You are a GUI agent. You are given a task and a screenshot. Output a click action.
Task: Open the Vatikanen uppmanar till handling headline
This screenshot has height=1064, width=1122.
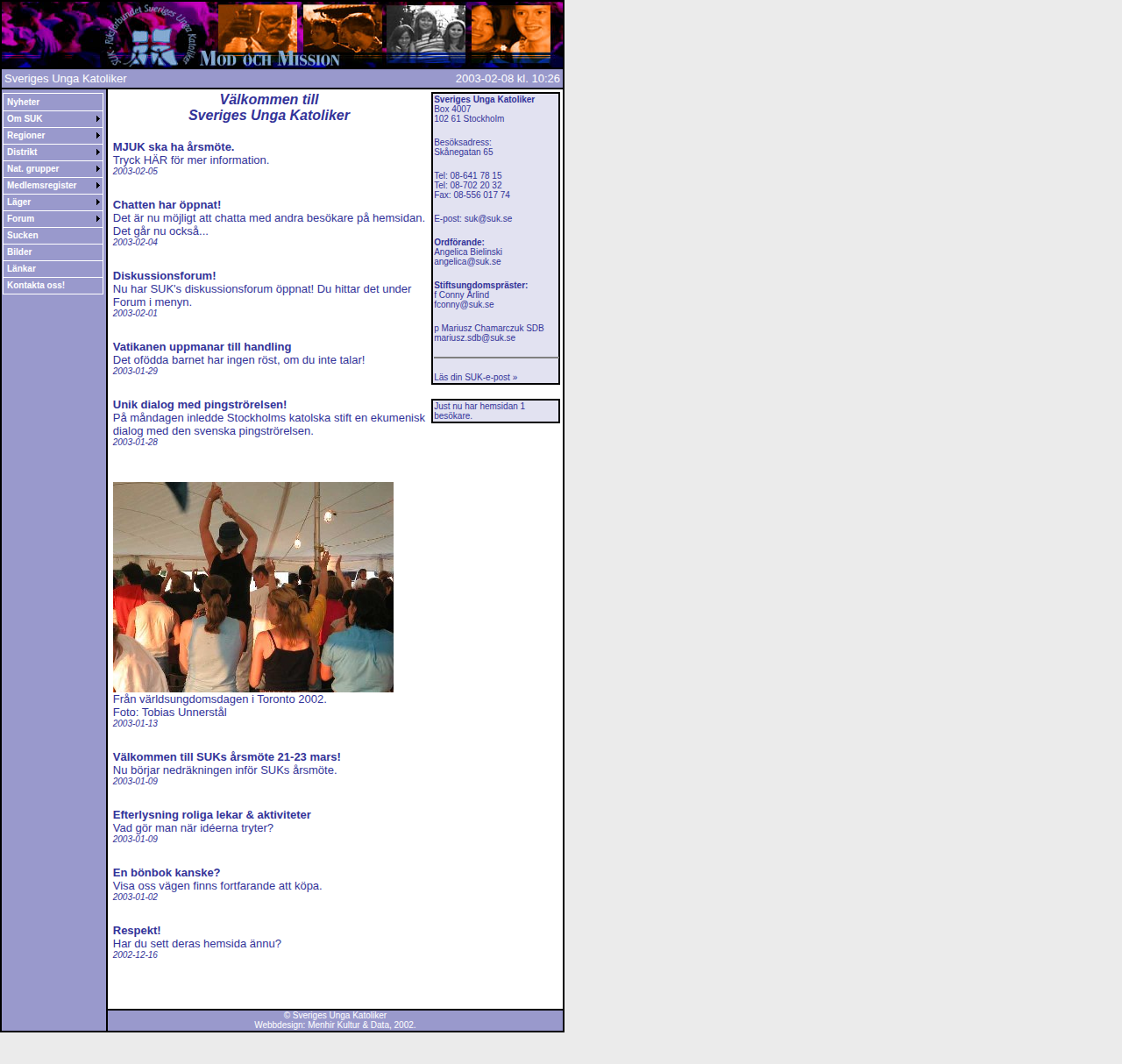(x=202, y=347)
